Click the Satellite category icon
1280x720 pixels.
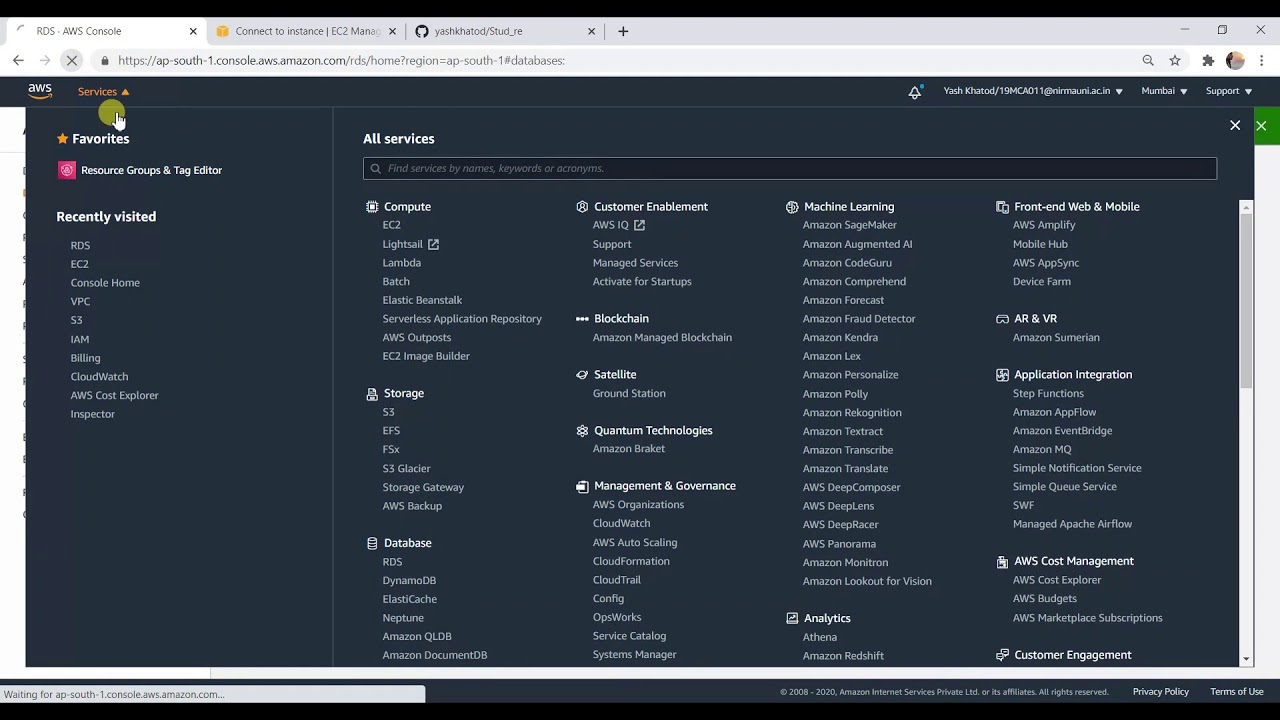pyautogui.click(x=582, y=375)
